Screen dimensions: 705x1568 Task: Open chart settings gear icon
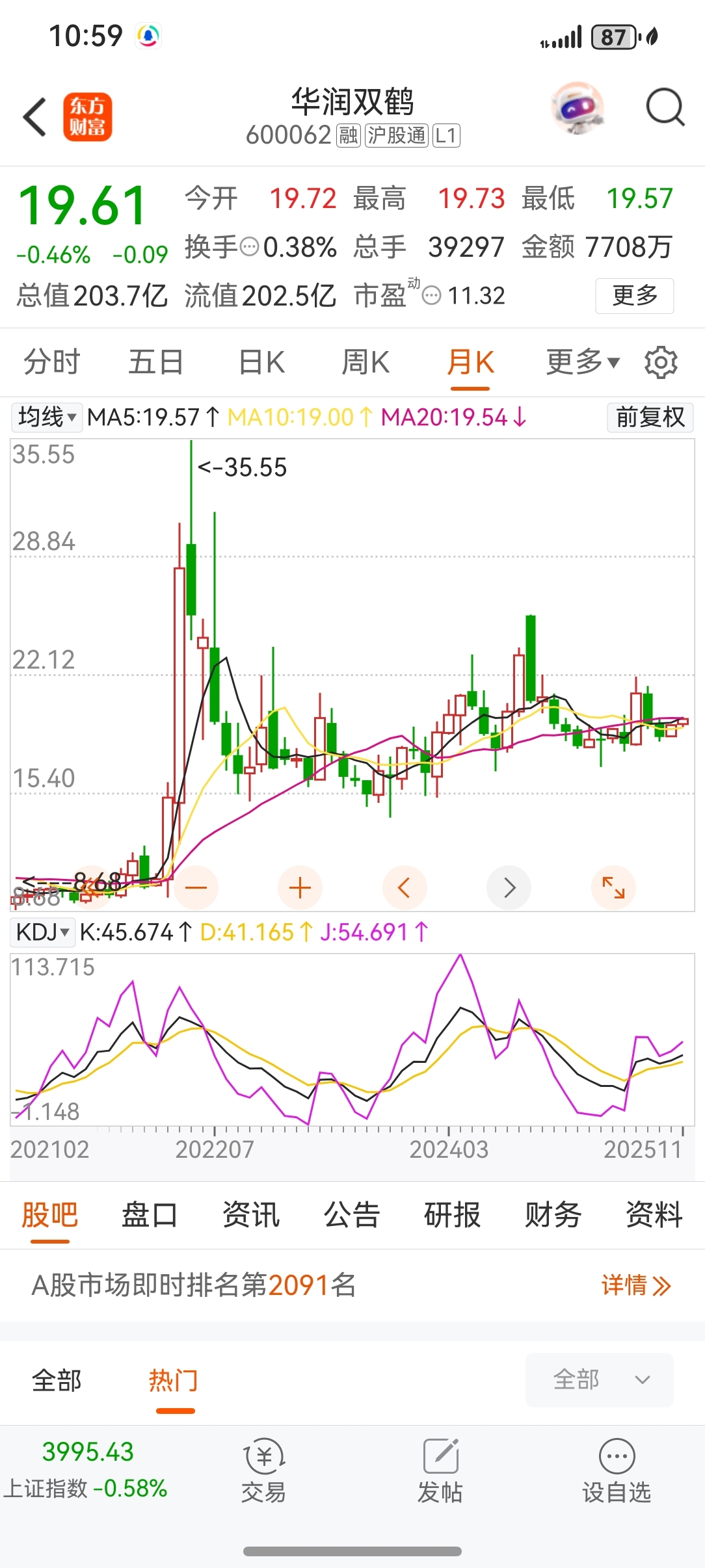661,362
